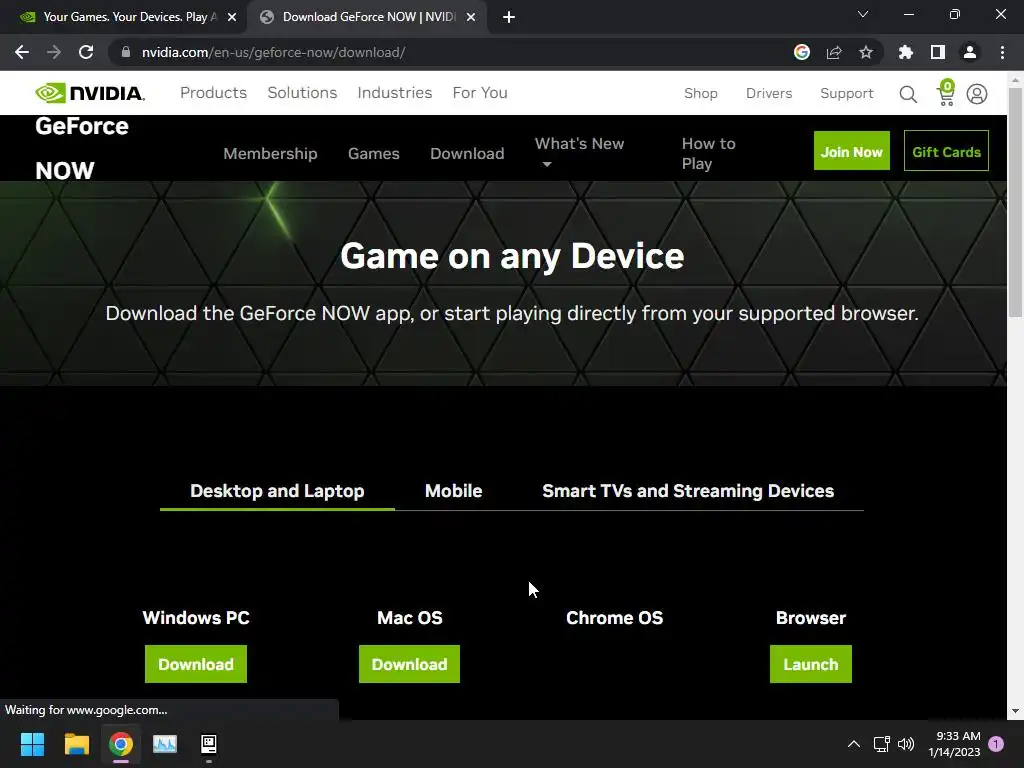
Task: Open volume control tray icon
Action: [906, 744]
